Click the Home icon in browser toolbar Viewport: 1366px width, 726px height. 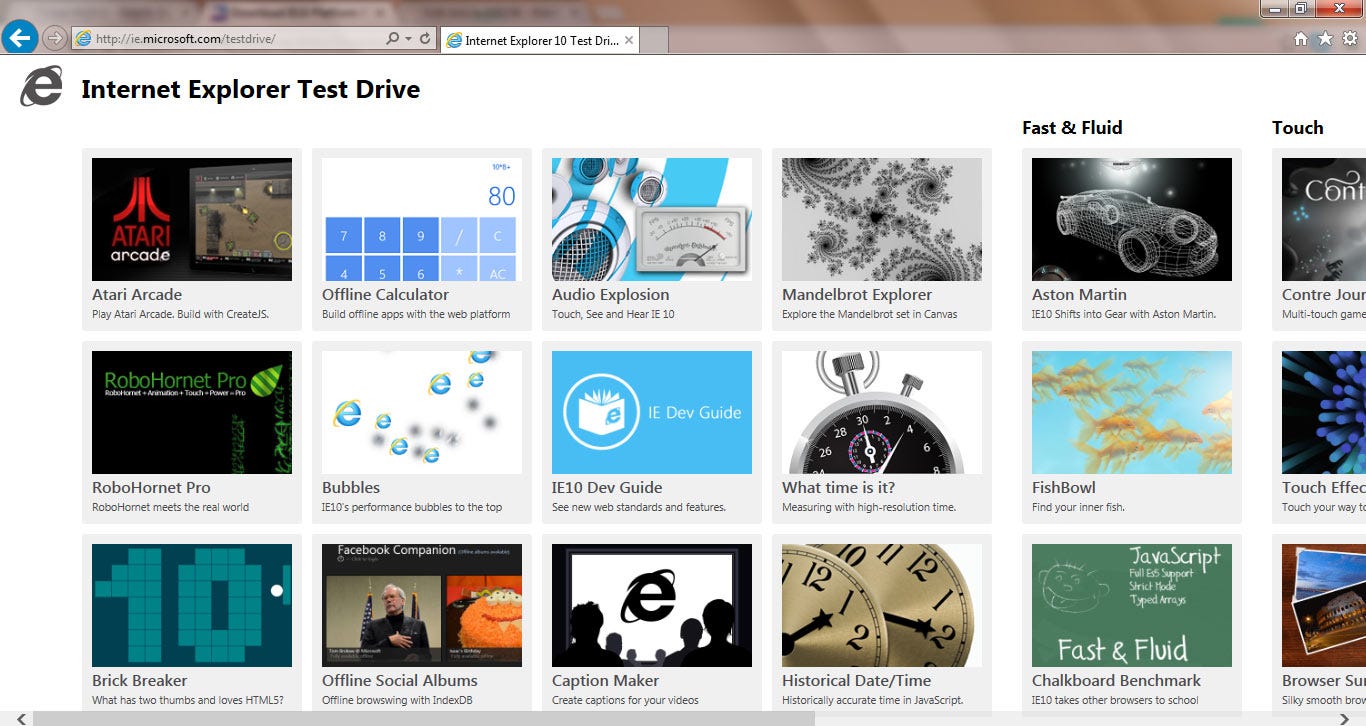pos(1301,39)
